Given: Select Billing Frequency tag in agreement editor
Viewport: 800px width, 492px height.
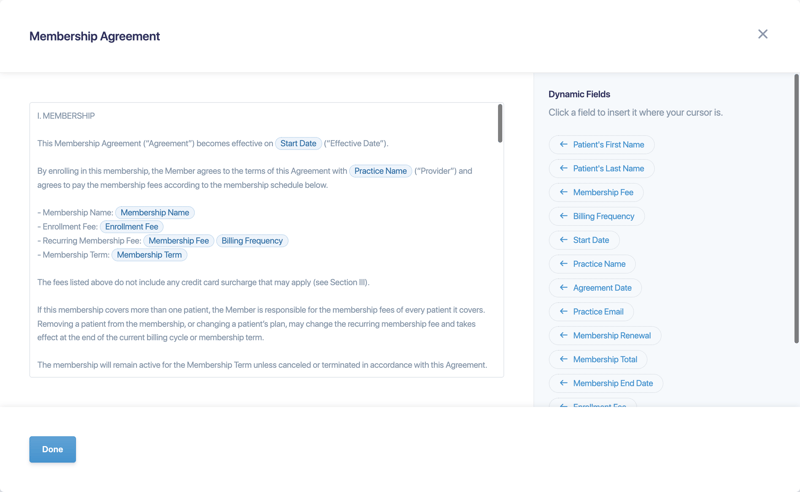Looking at the screenshot, I should (252, 241).
